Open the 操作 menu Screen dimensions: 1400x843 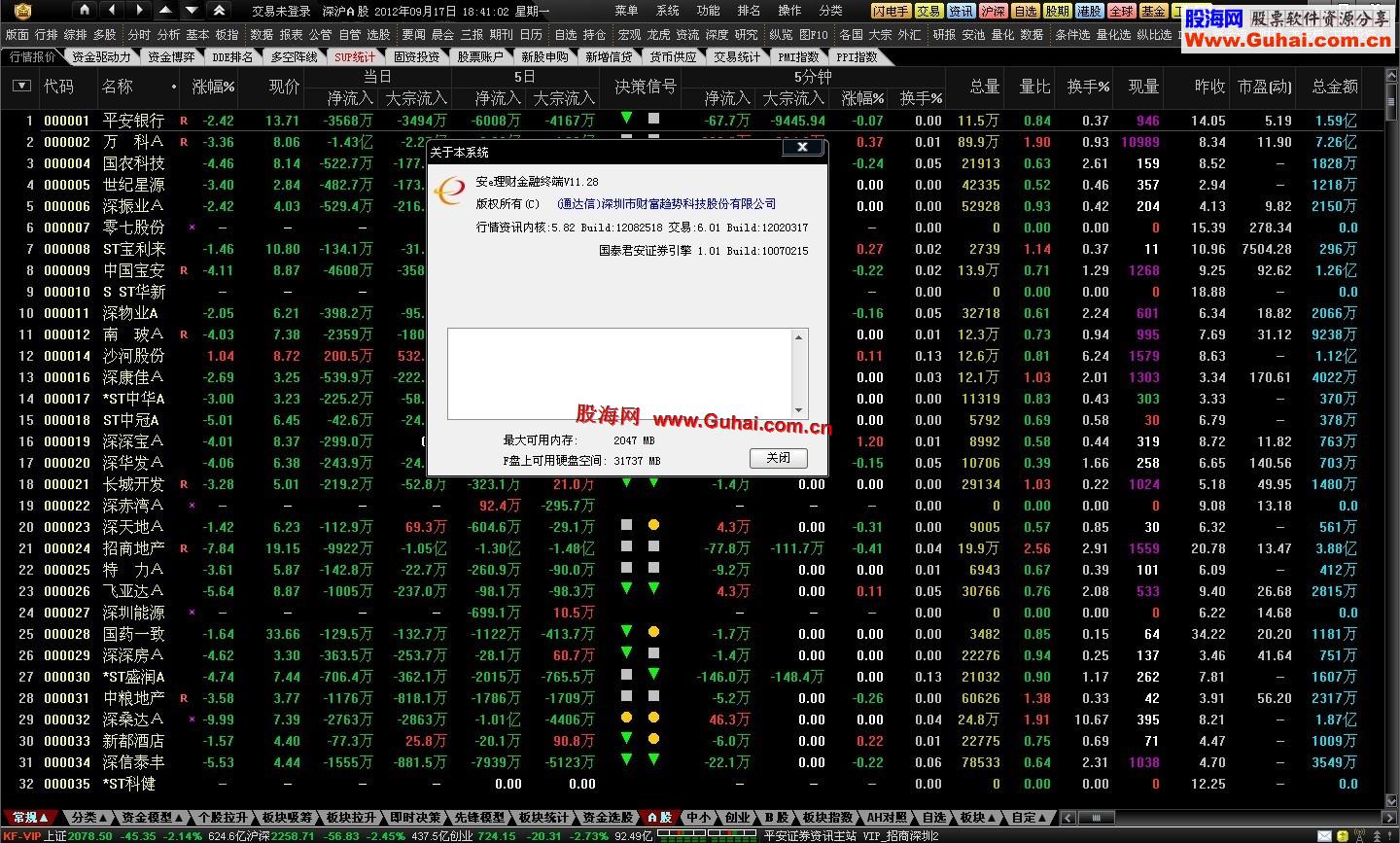(x=789, y=11)
